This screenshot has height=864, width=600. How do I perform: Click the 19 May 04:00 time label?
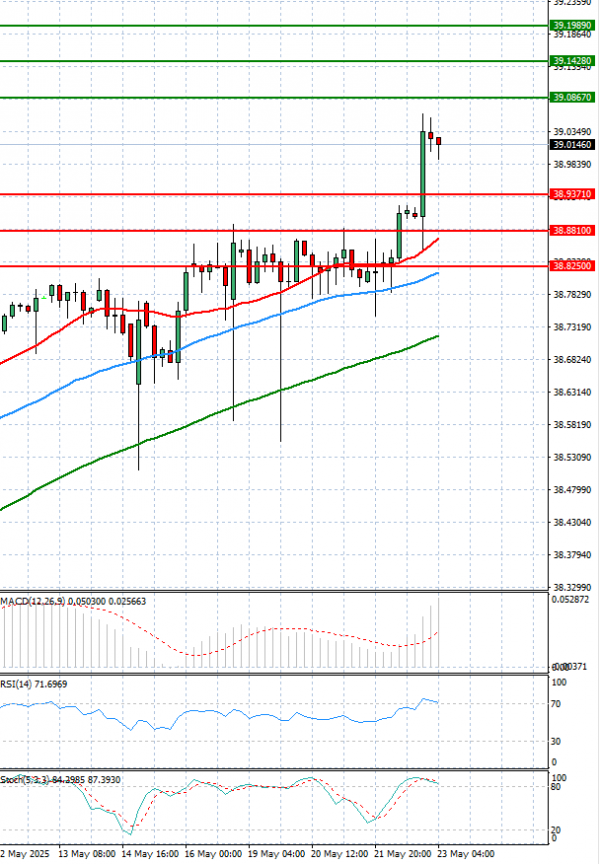pos(276,854)
